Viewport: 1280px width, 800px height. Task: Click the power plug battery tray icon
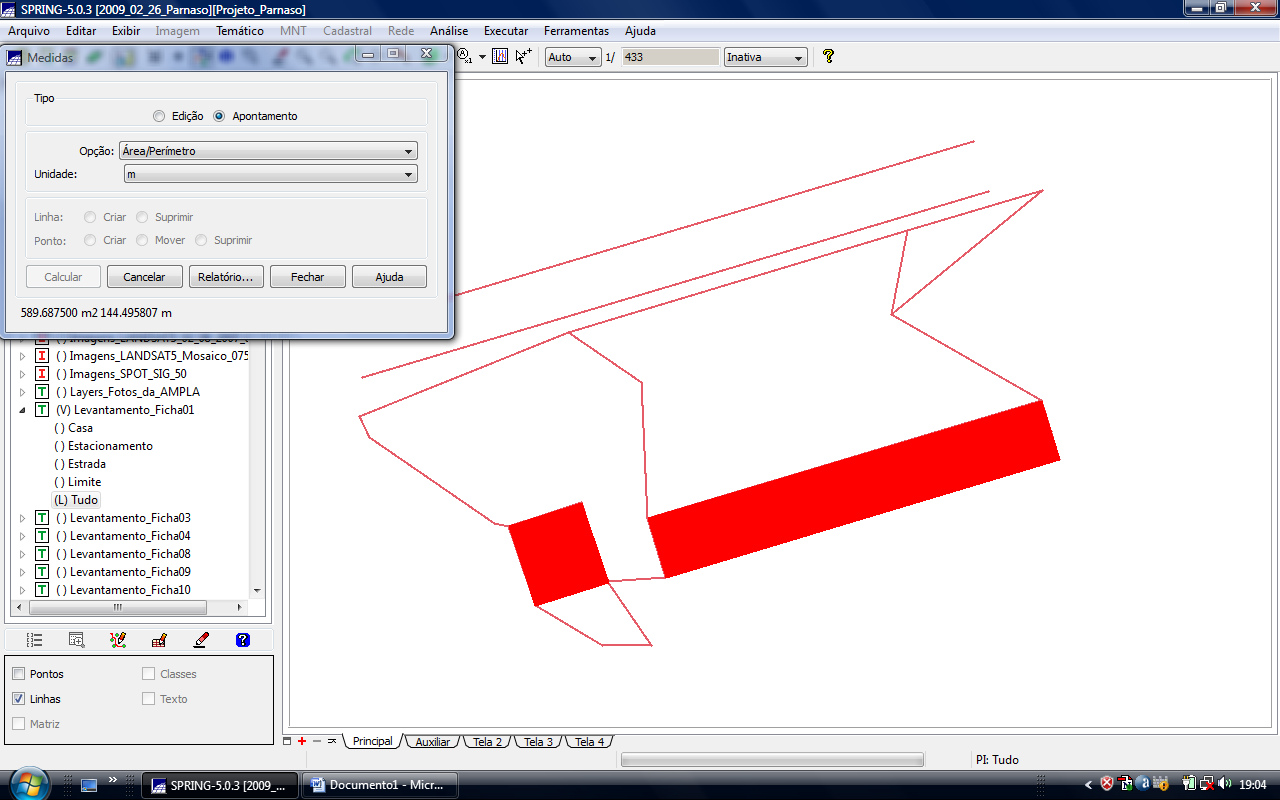pyautogui.click(x=1188, y=784)
